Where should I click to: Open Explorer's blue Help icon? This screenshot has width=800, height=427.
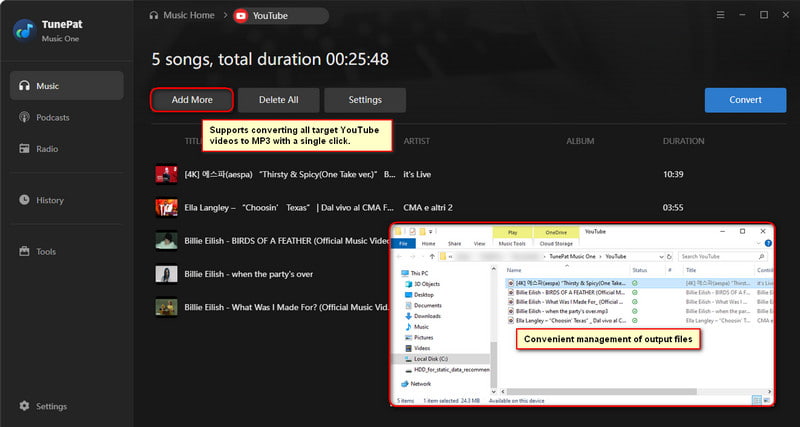[768, 244]
